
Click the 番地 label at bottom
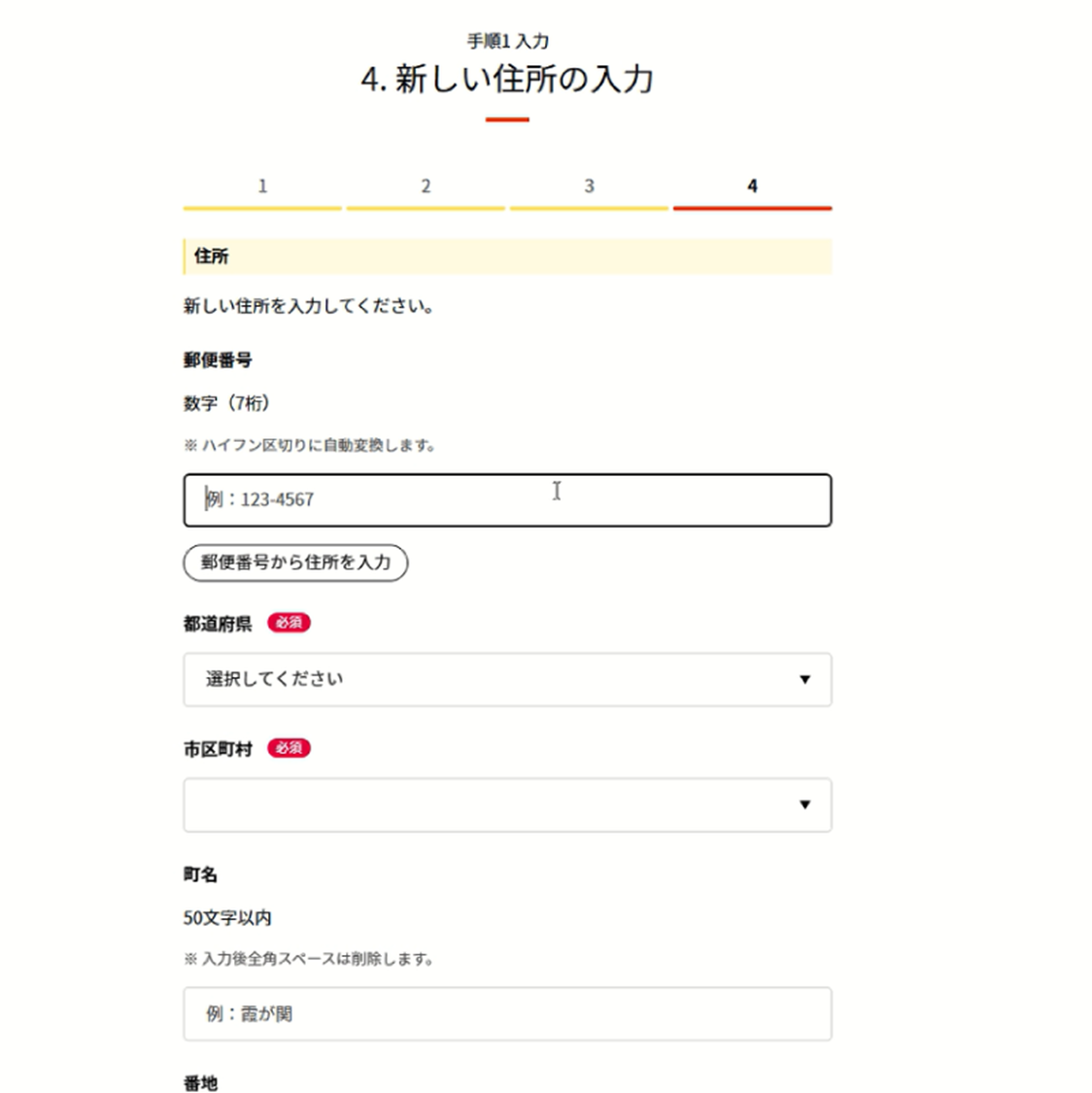(201, 1083)
